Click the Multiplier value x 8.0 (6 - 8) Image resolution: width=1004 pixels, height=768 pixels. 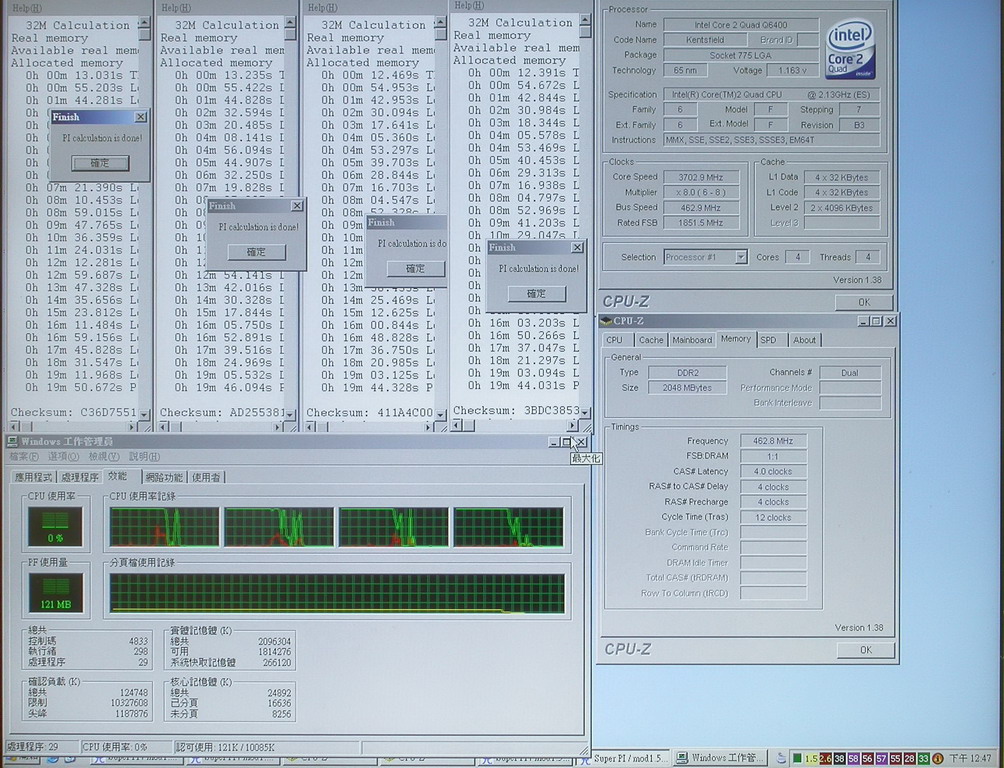[x=701, y=192]
